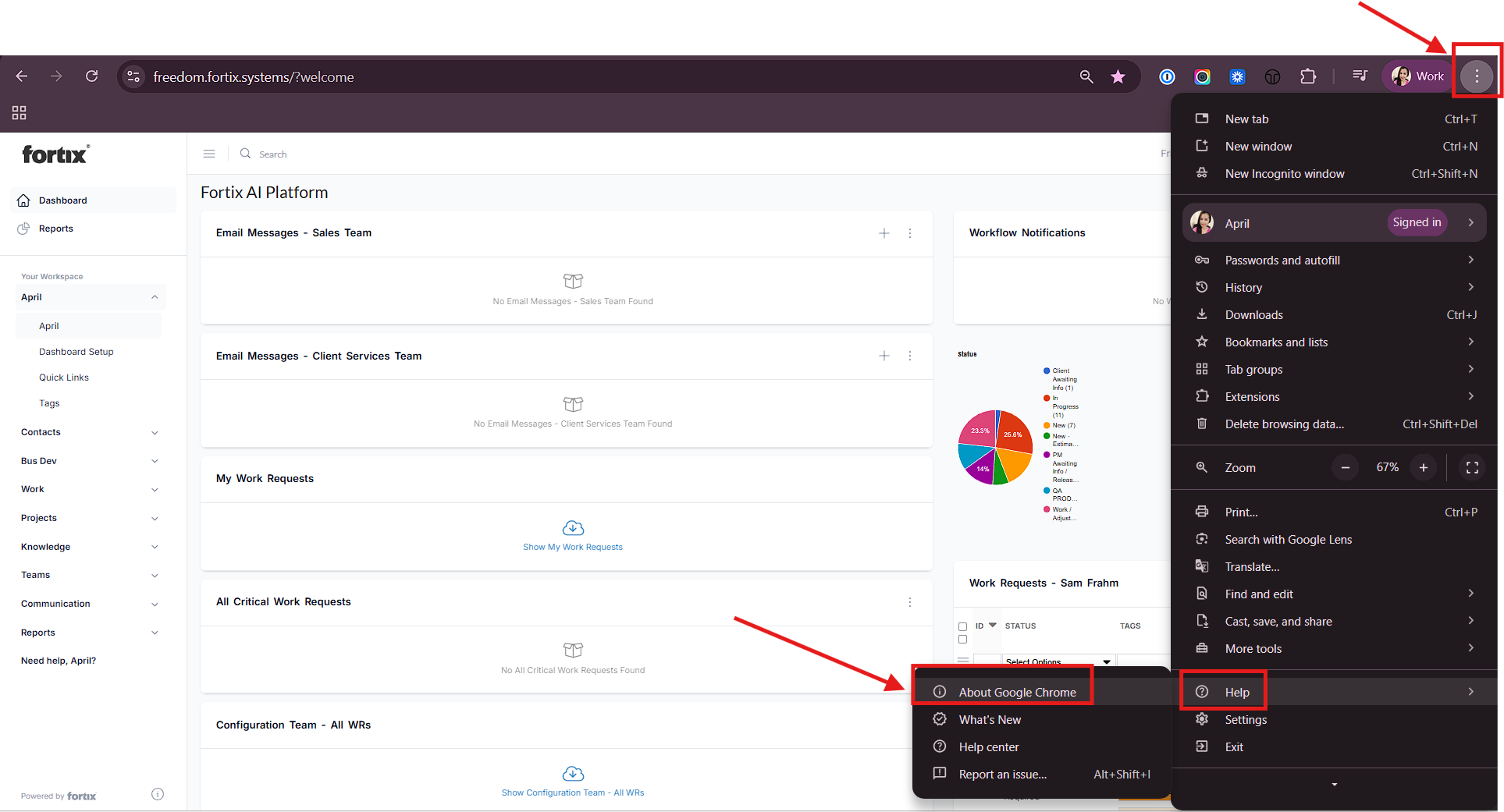Add item to Email Messages Sales Team widget
The width and height of the screenshot is (1504, 812).
pyautogui.click(x=884, y=233)
